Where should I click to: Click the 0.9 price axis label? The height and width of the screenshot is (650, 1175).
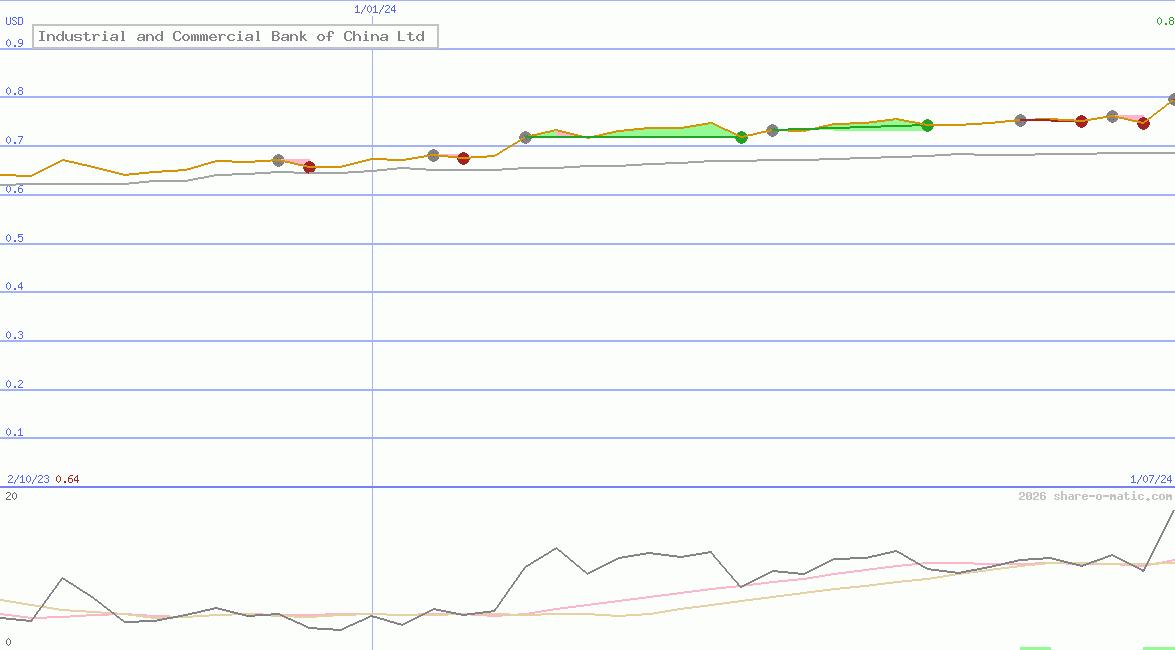15,43
